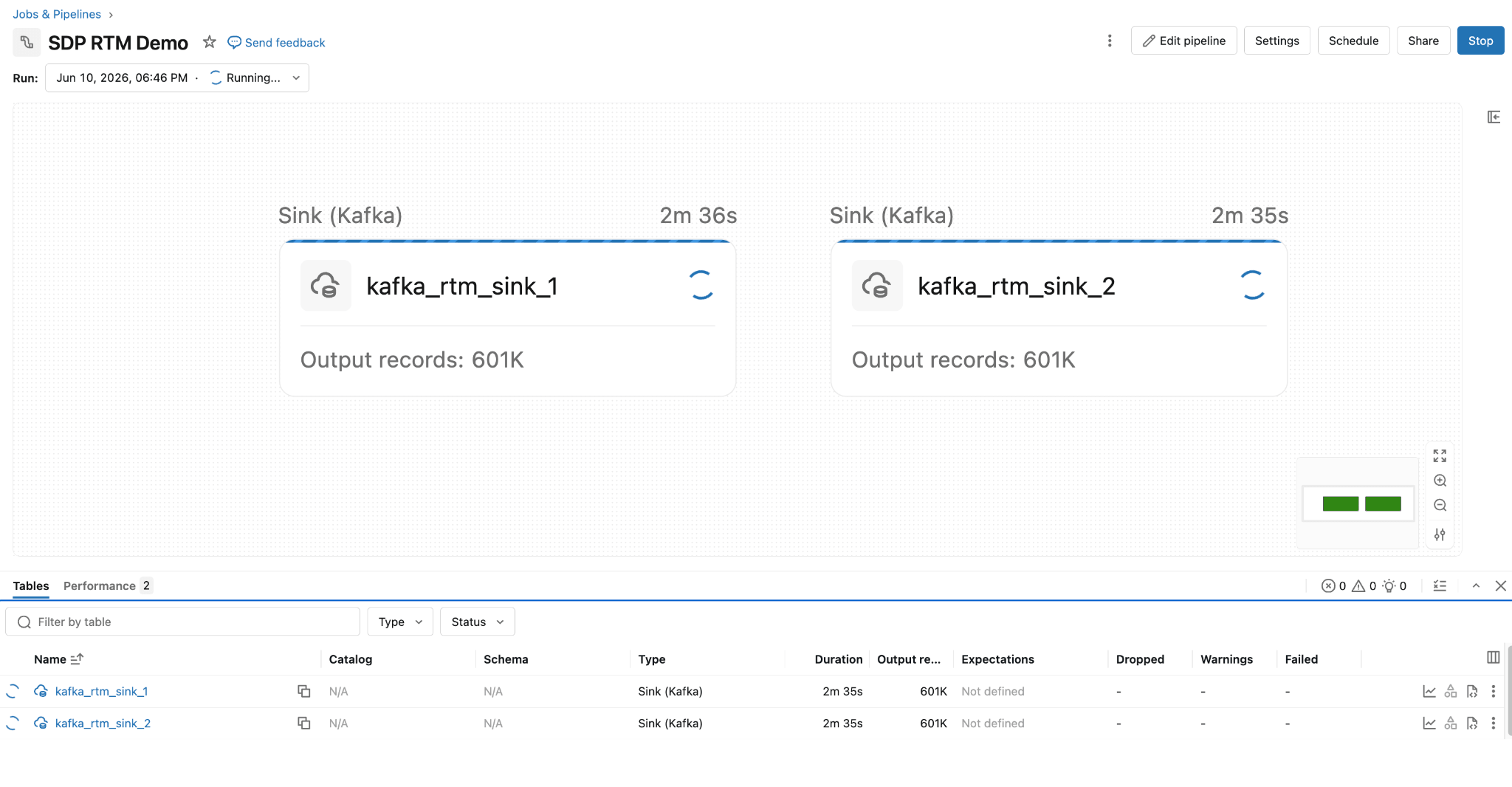The image size is (1512, 787).
Task: Switch to the Performance tab
Action: click(x=107, y=585)
